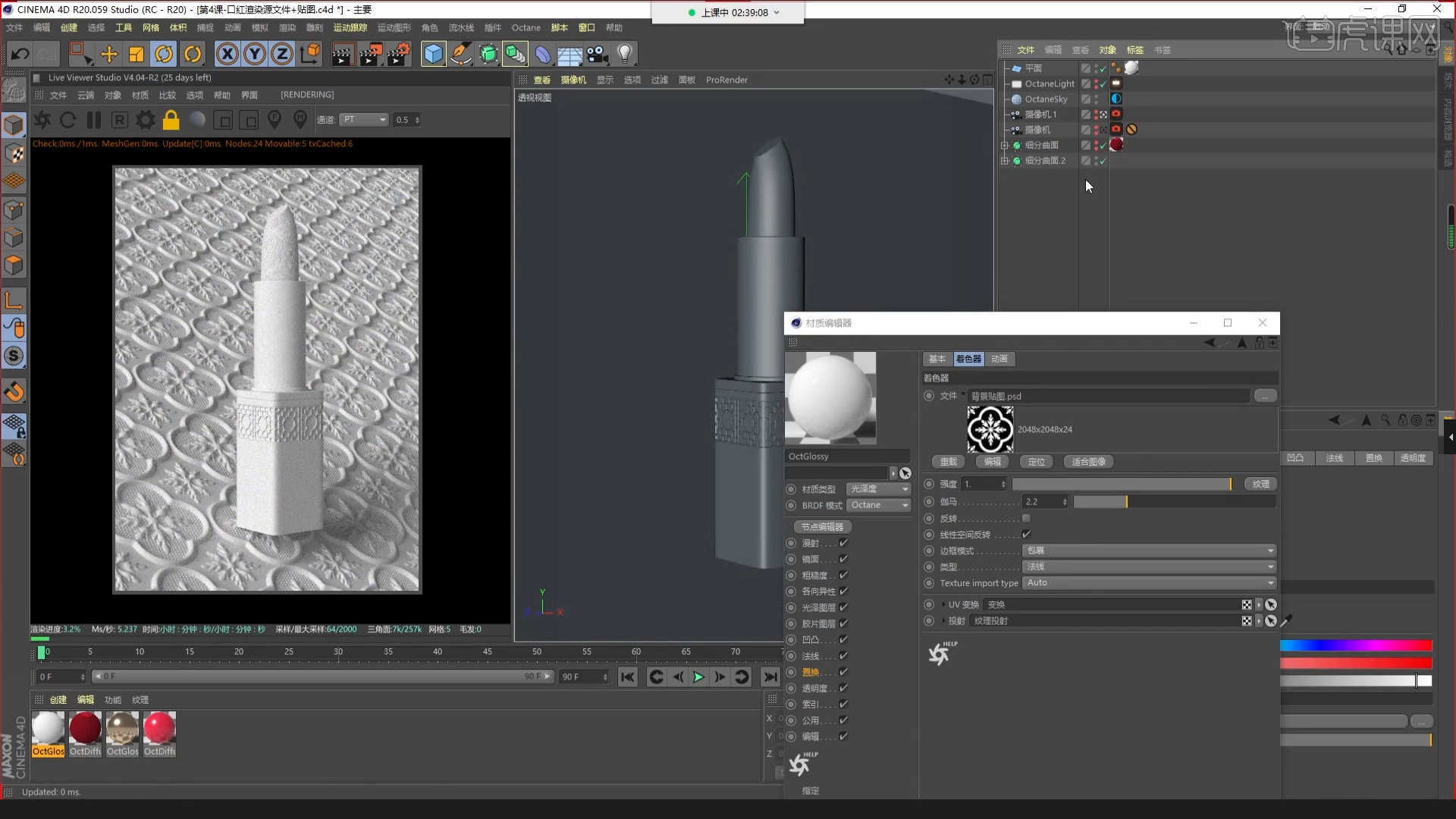The image size is (1456, 819).
Task: Toggle the 漫射 channel checkbox
Action: pos(843,543)
